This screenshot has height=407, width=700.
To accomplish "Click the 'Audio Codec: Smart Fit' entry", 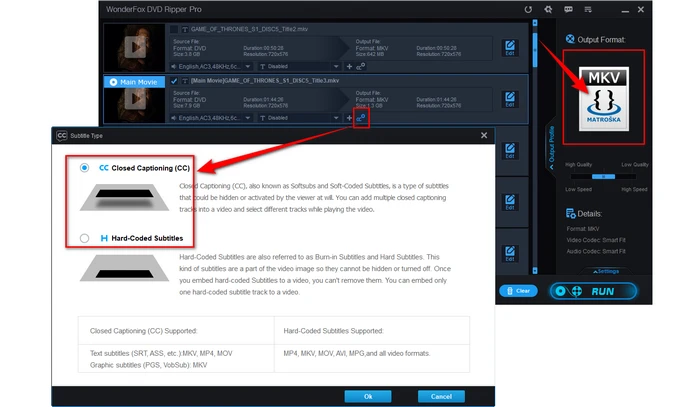I will pyautogui.click(x=596, y=251).
